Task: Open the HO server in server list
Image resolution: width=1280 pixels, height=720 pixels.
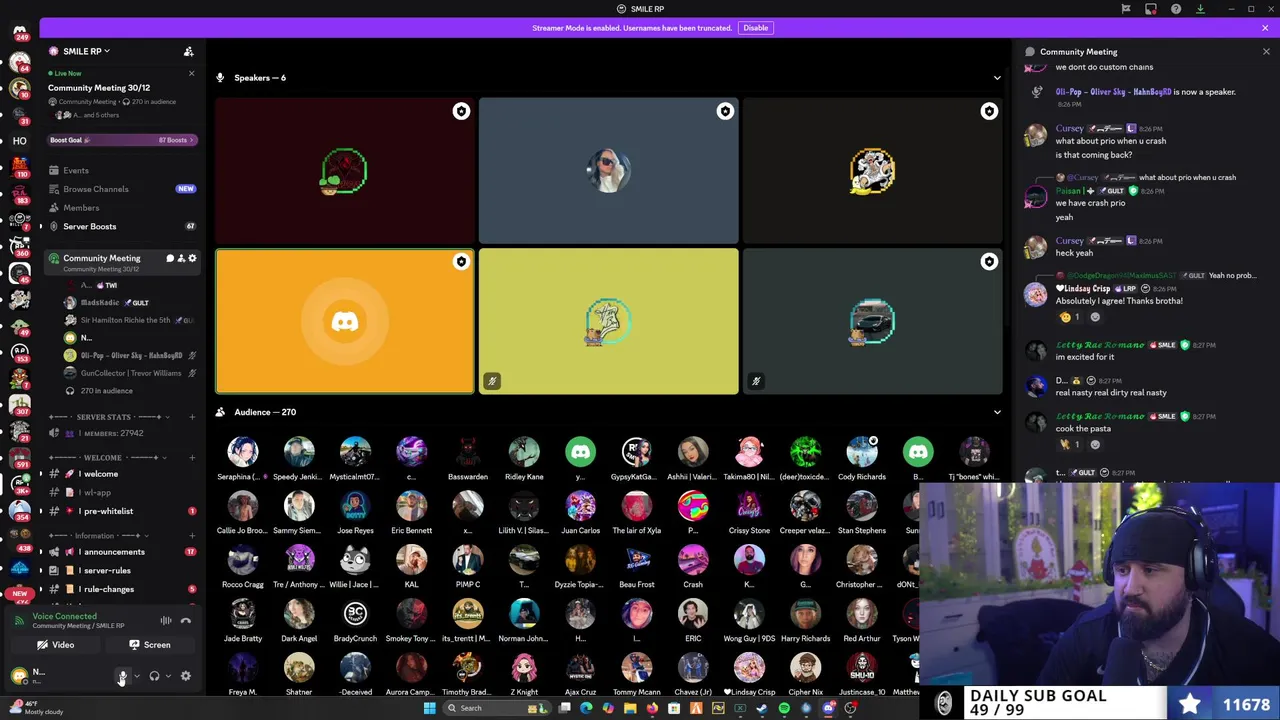Action: tap(19, 141)
